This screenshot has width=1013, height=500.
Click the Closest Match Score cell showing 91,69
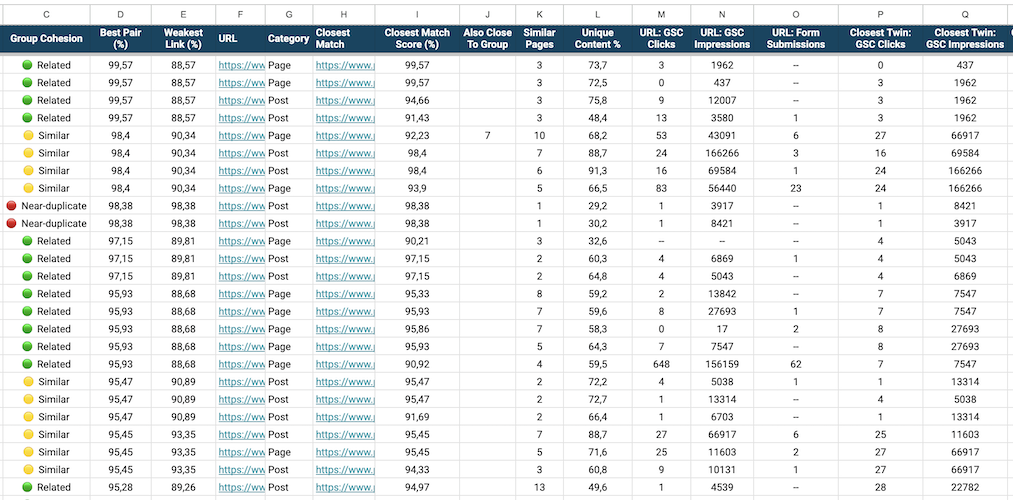417,417
